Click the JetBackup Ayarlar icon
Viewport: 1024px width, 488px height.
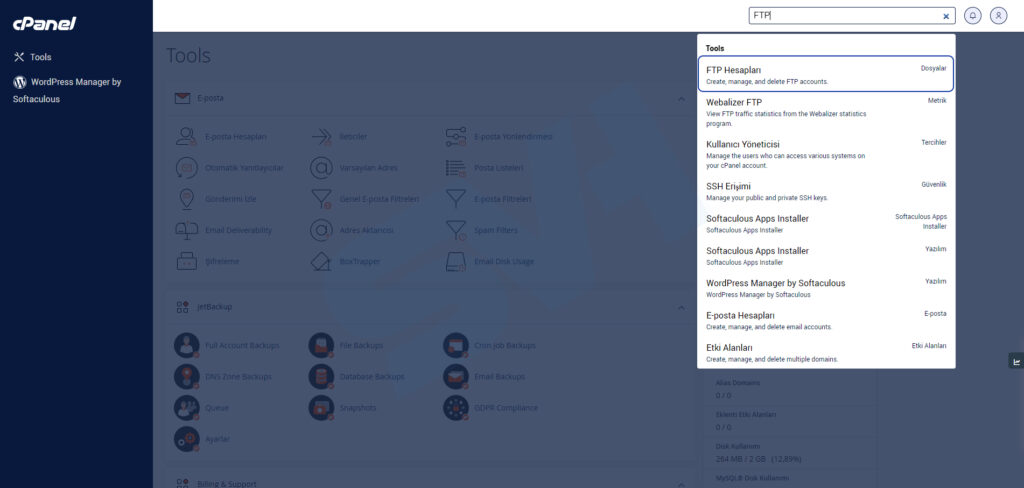pos(186,439)
